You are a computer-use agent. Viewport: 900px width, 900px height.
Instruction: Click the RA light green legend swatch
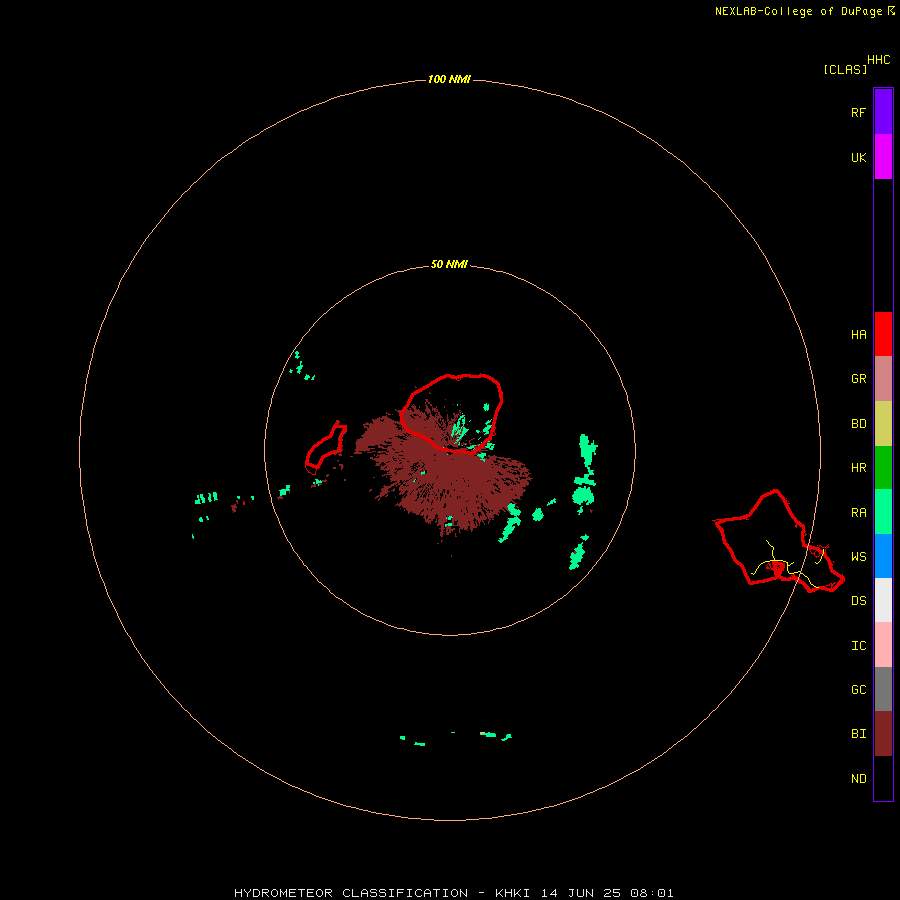(883, 512)
